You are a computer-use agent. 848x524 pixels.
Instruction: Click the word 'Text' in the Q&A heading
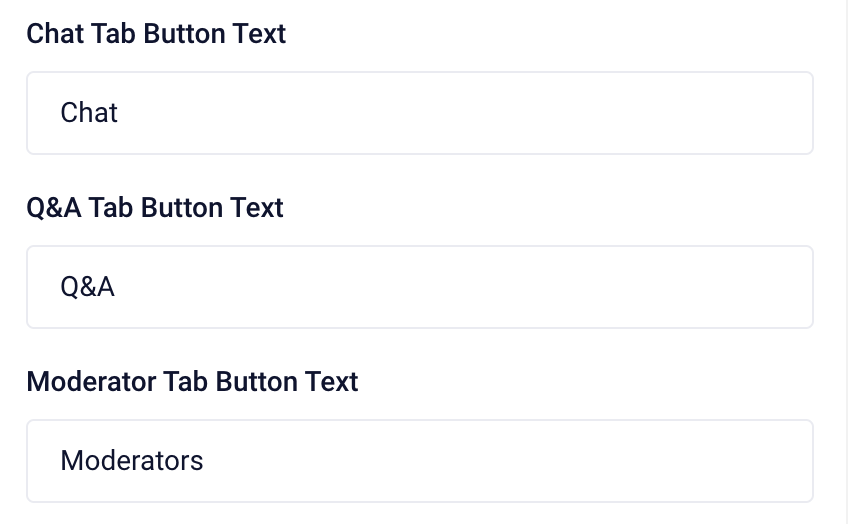pos(257,208)
